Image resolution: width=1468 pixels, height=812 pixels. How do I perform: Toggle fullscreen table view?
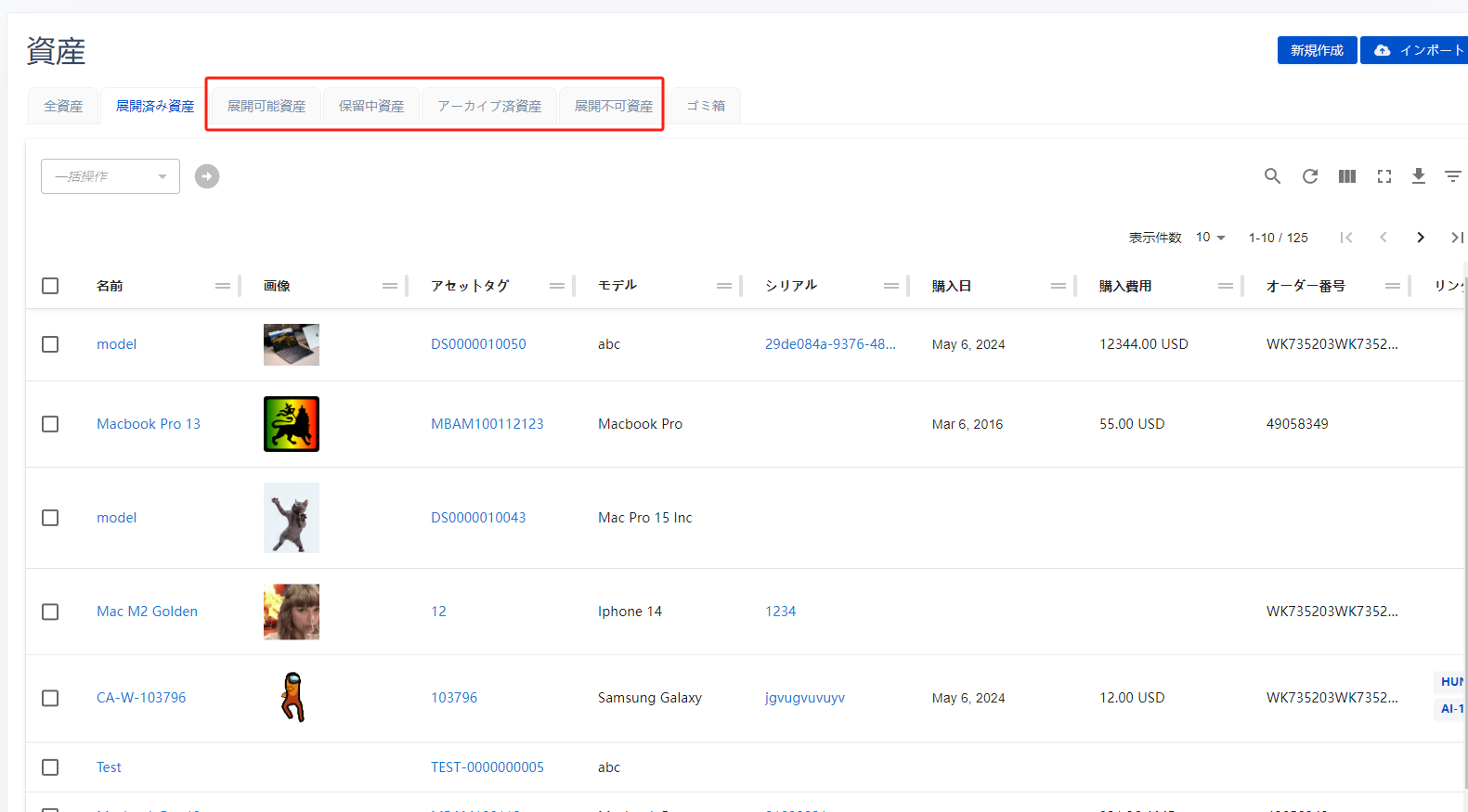tap(1384, 176)
